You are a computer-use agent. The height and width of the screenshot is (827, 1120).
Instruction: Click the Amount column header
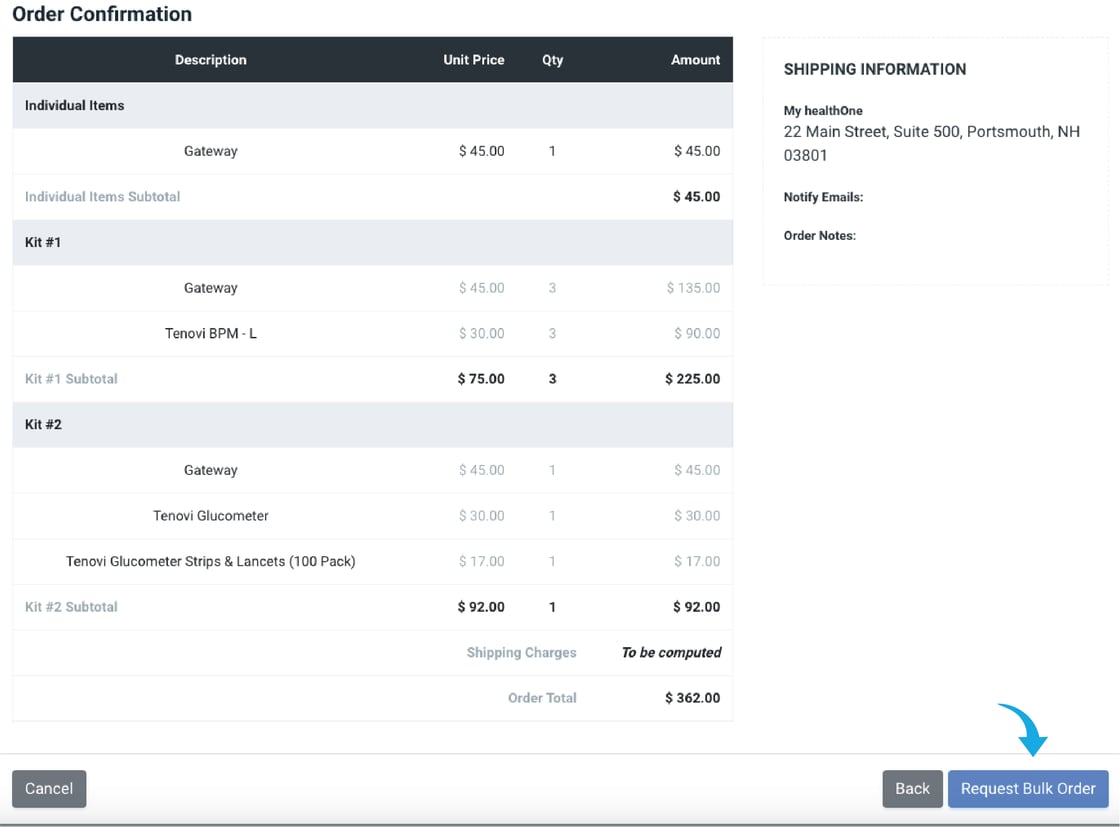click(695, 60)
